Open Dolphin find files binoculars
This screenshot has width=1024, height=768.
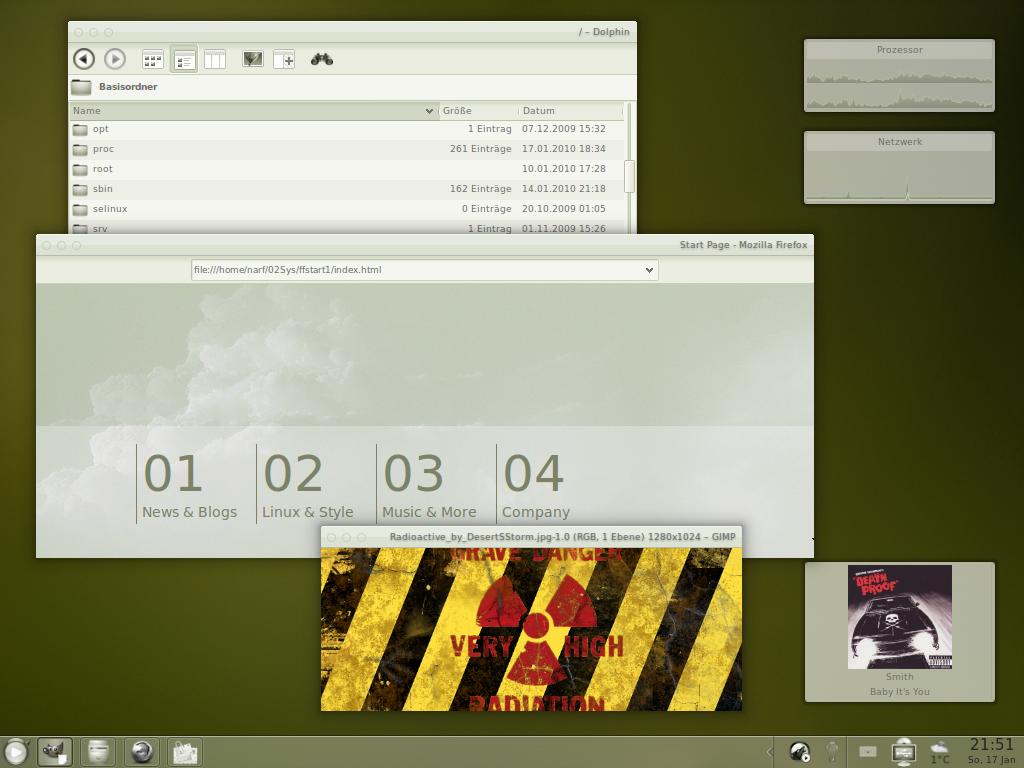[x=322, y=59]
